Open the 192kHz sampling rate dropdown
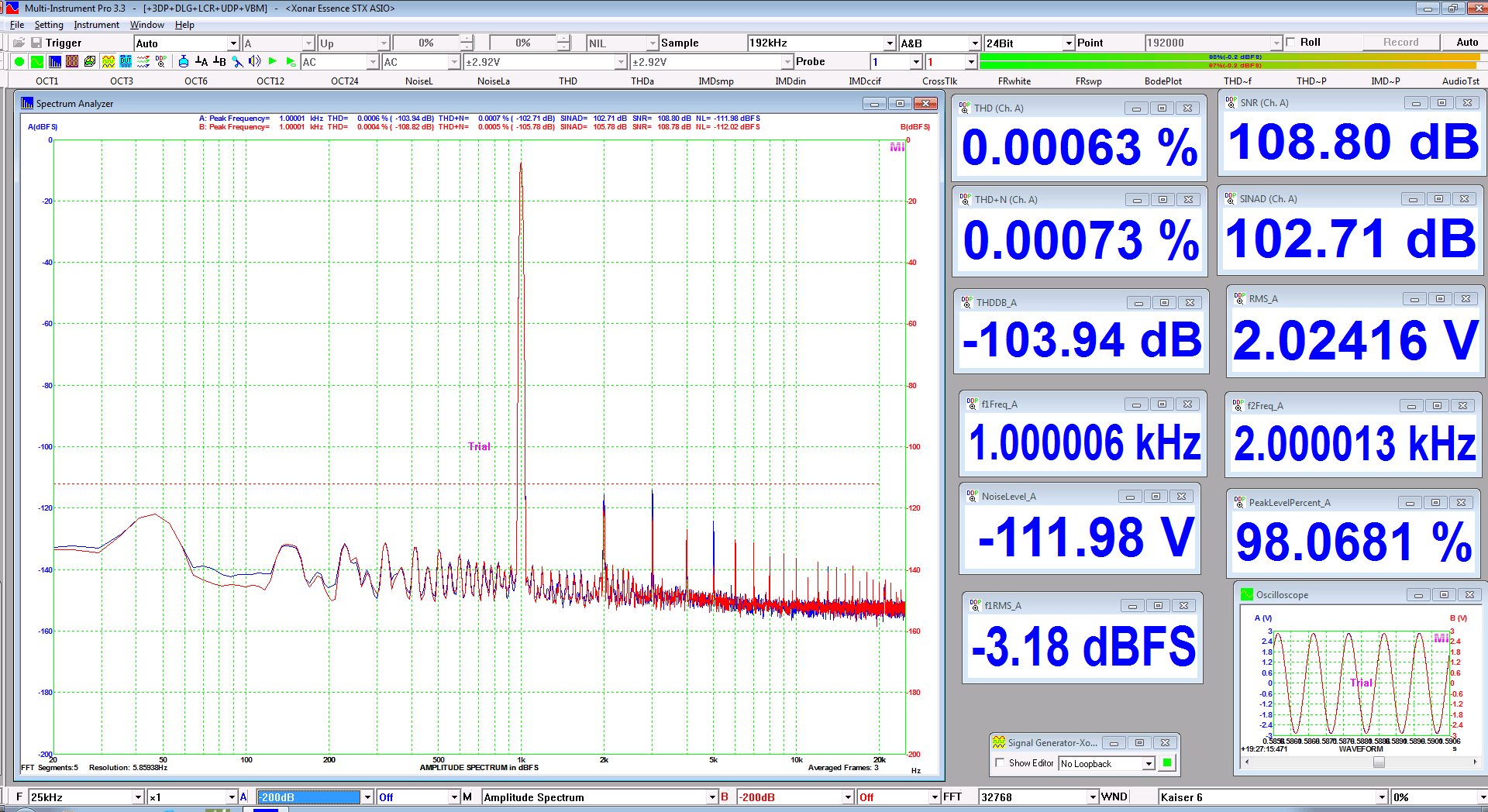1488x812 pixels. pos(890,43)
